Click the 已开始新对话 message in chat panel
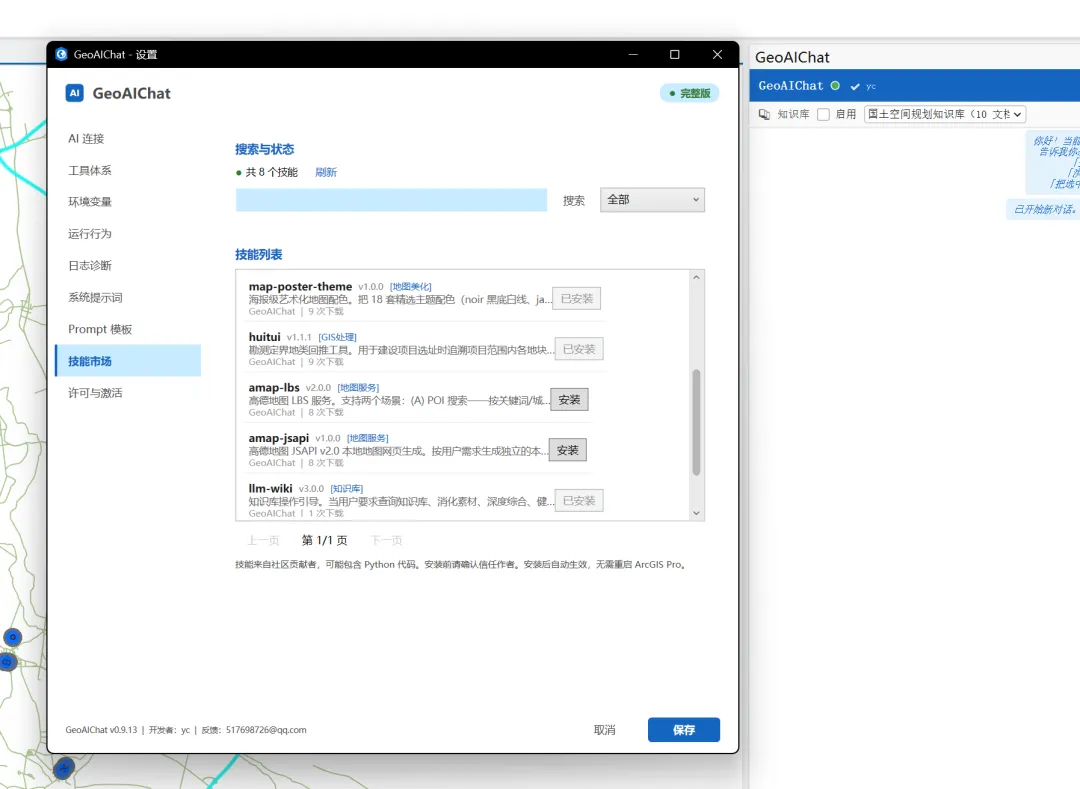The image size is (1080, 789). click(1044, 209)
